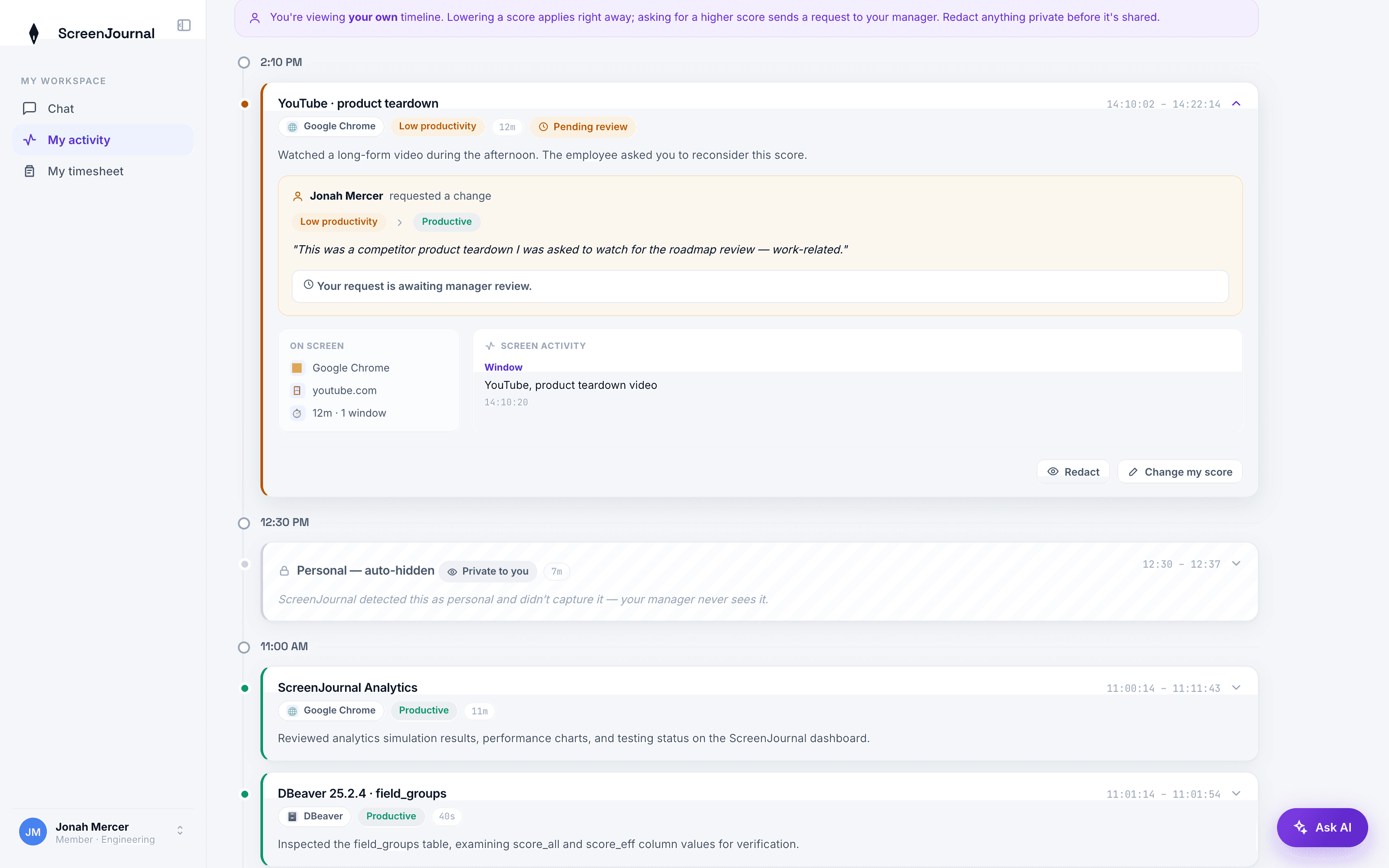The height and width of the screenshot is (868, 1389).
Task: Click the orange dot beside YouTube card
Action: point(245,104)
